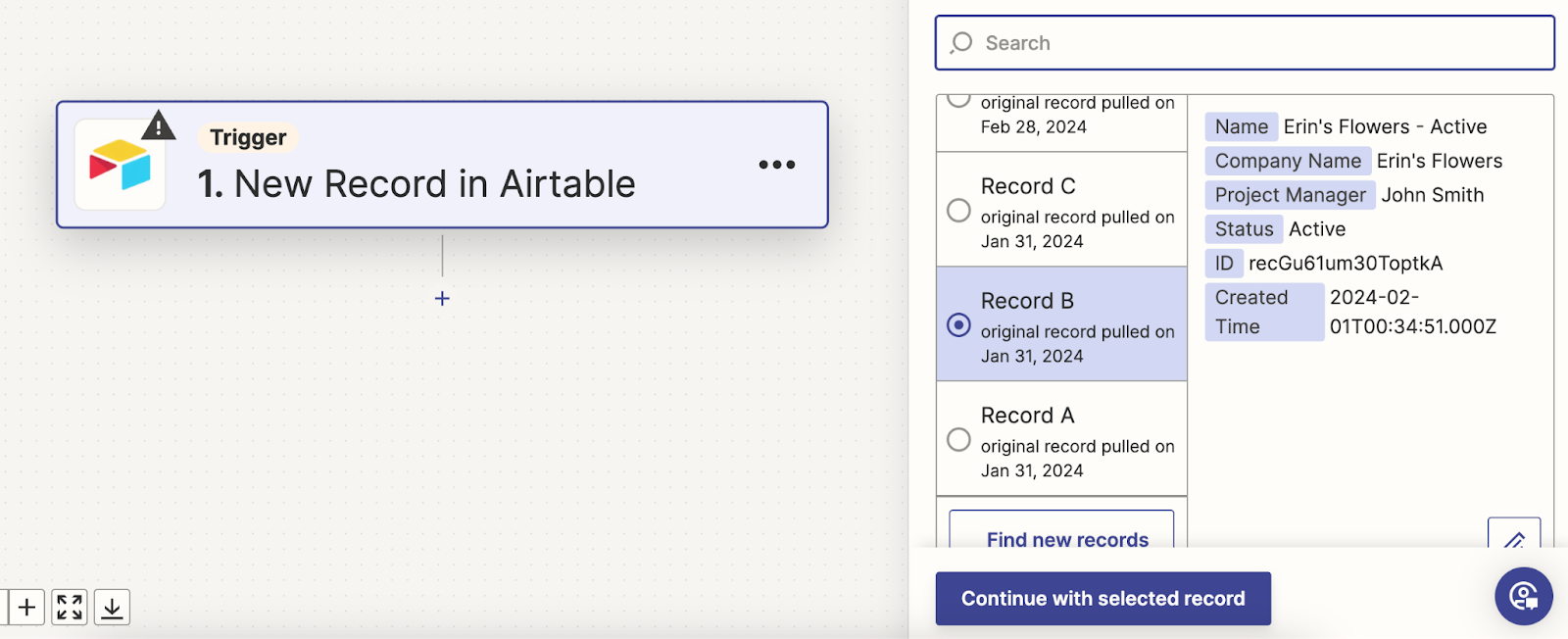This screenshot has width=1568, height=639.
Task: Click the Active status value
Action: [1317, 229]
